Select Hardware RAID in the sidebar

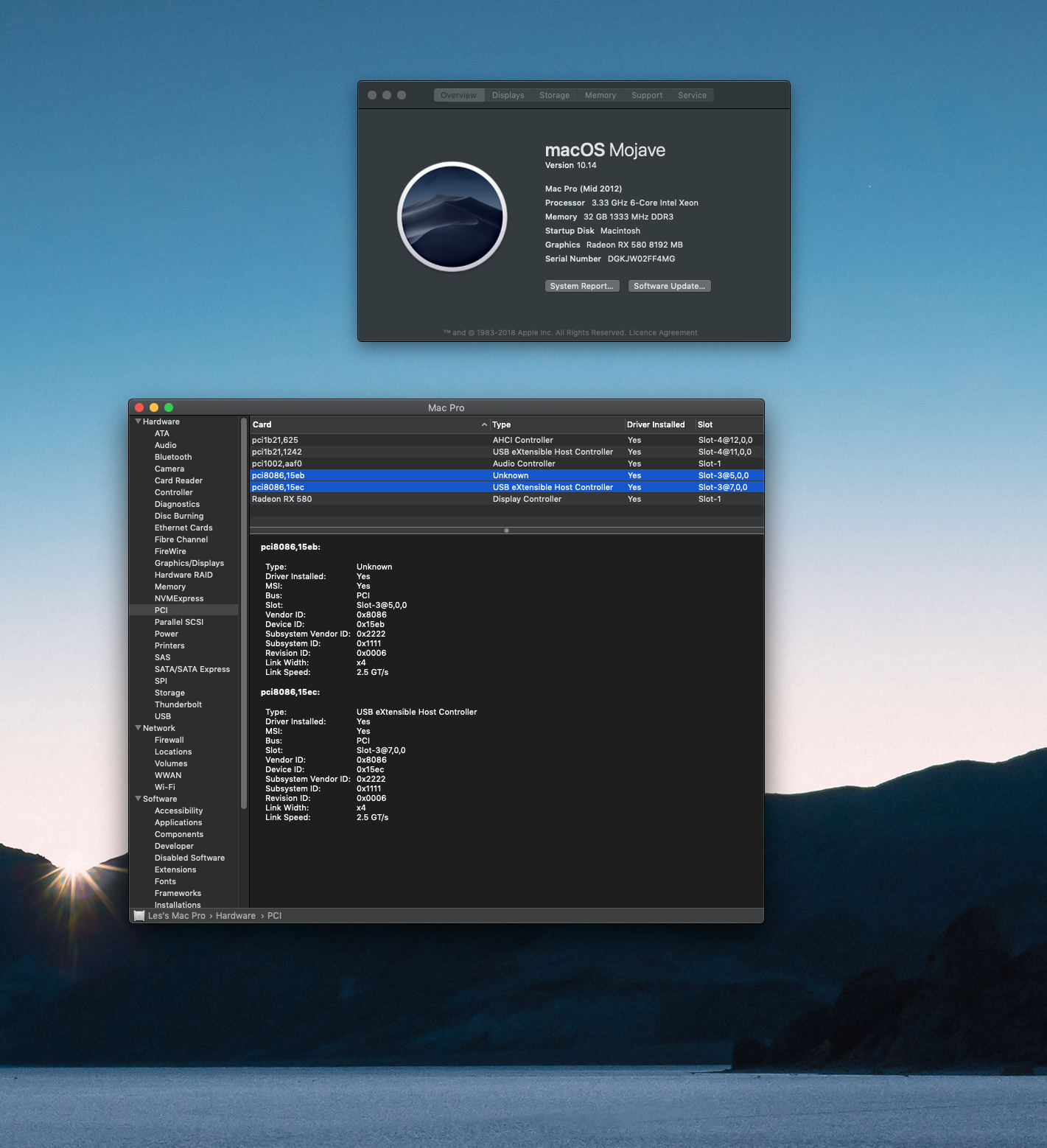(x=183, y=575)
